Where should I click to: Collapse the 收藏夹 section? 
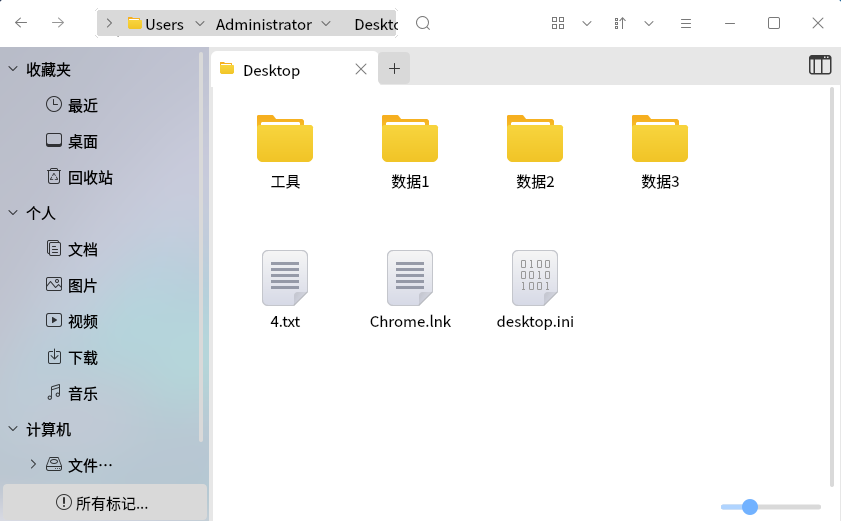[x=13, y=69]
